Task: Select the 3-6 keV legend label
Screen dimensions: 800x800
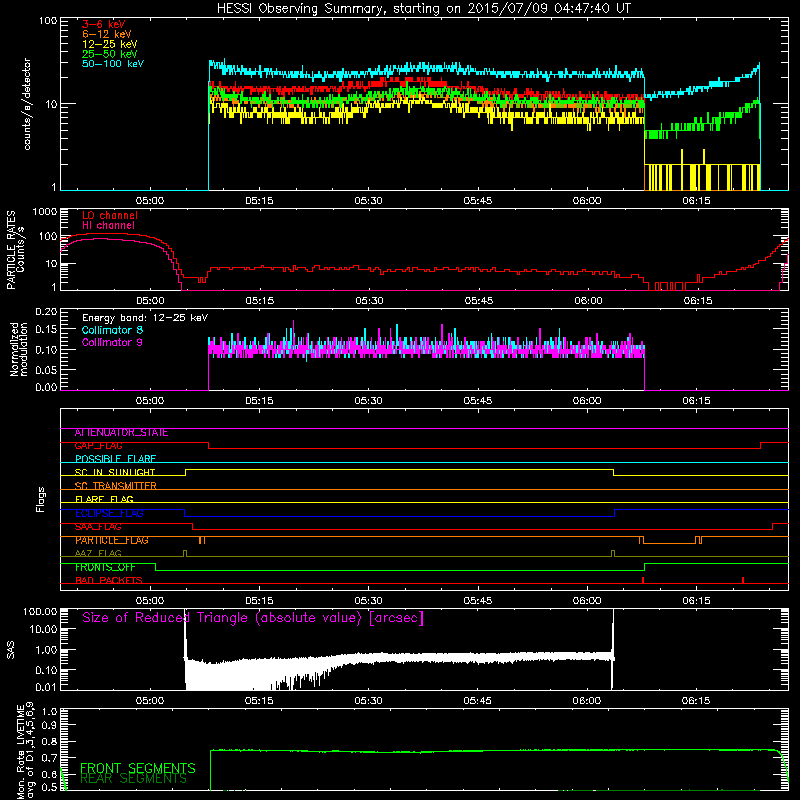Action: point(104,24)
